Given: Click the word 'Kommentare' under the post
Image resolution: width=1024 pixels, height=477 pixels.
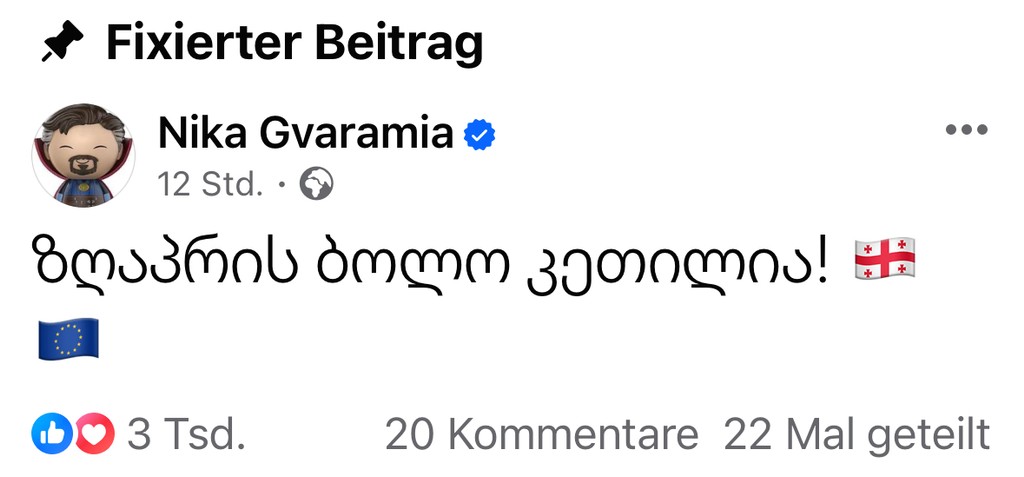Looking at the screenshot, I should pyautogui.click(x=573, y=434).
